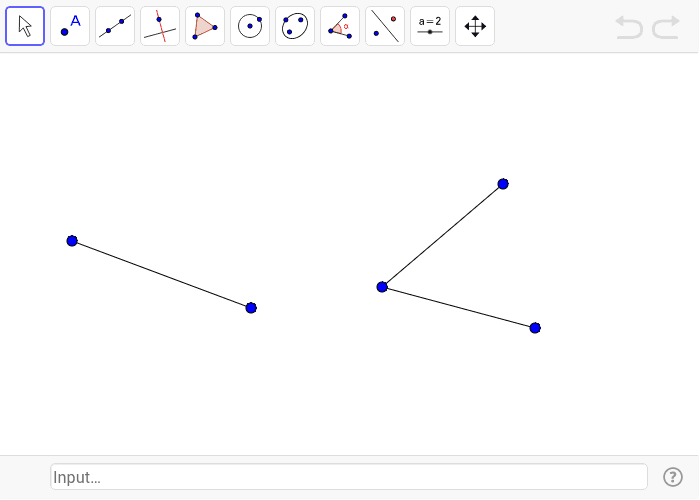Select the Angle measurement tool

(340, 26)
